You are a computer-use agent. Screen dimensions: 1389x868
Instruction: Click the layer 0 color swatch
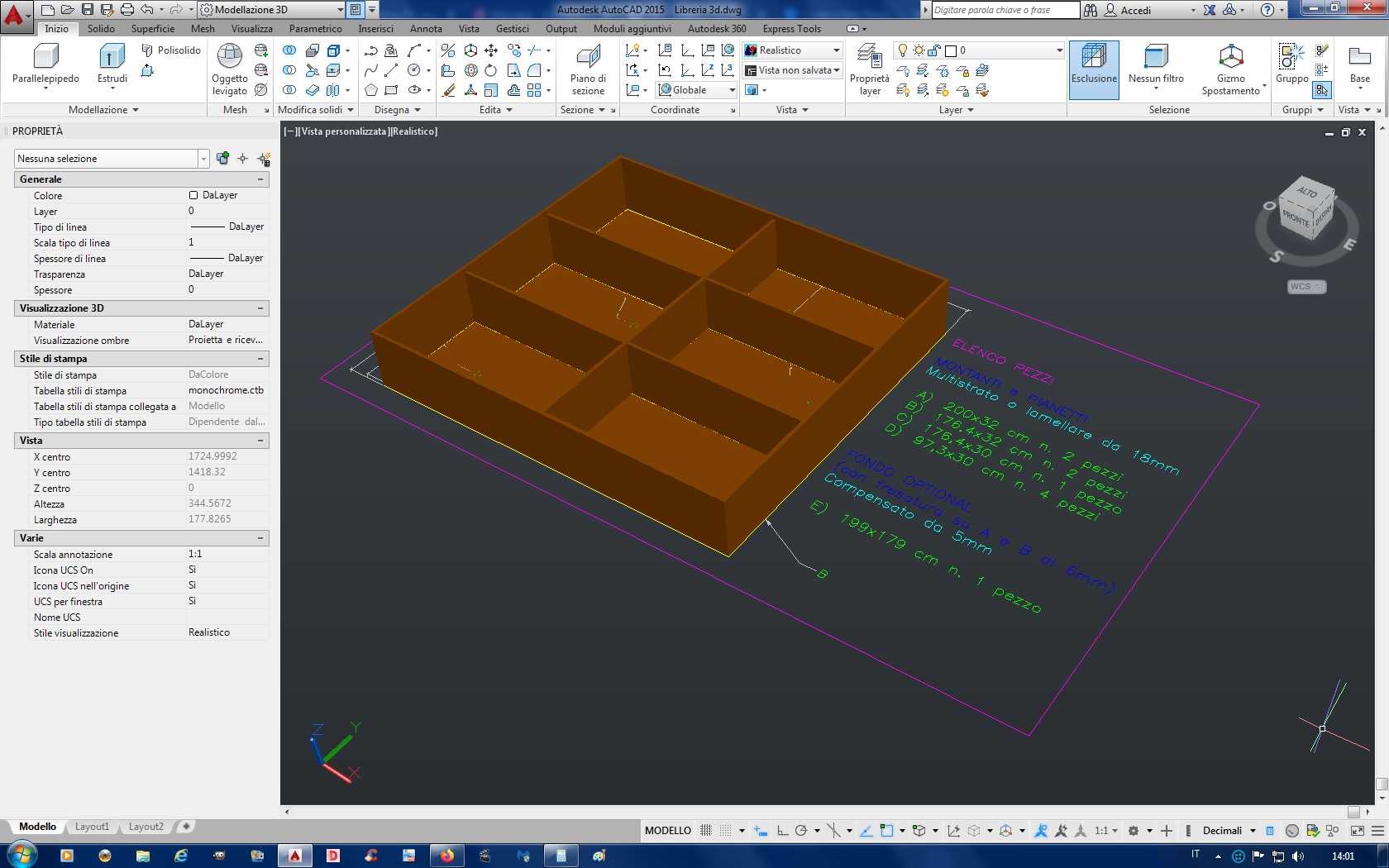(x=951, y=50)
